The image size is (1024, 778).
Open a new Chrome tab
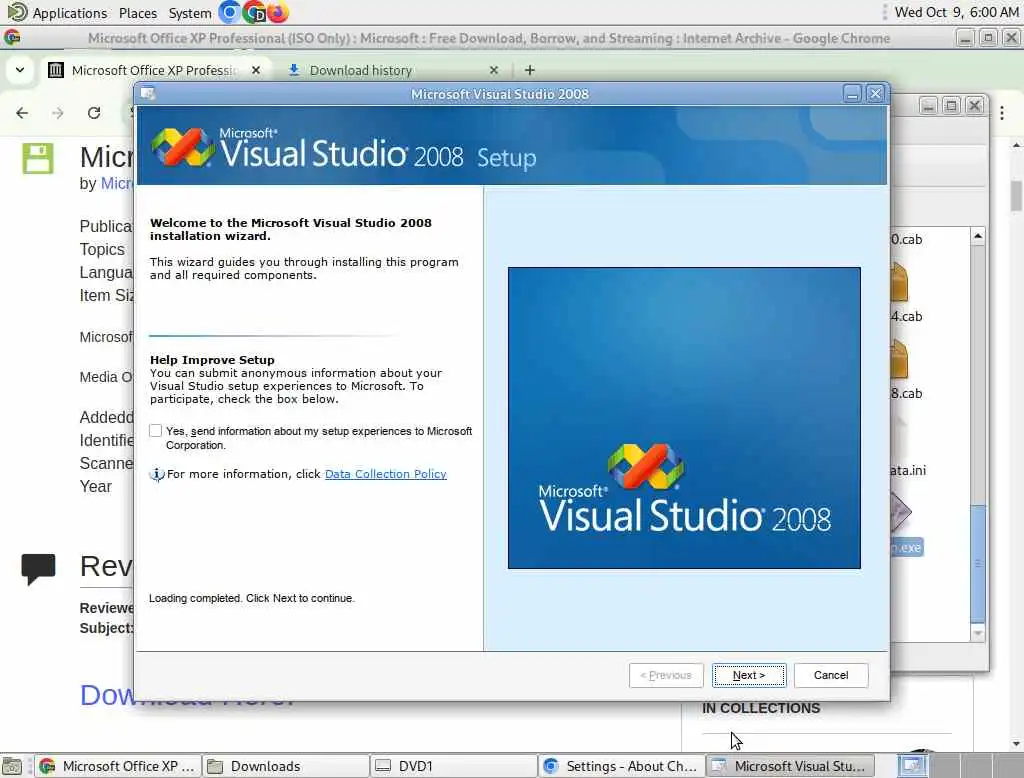coord(530,70)
